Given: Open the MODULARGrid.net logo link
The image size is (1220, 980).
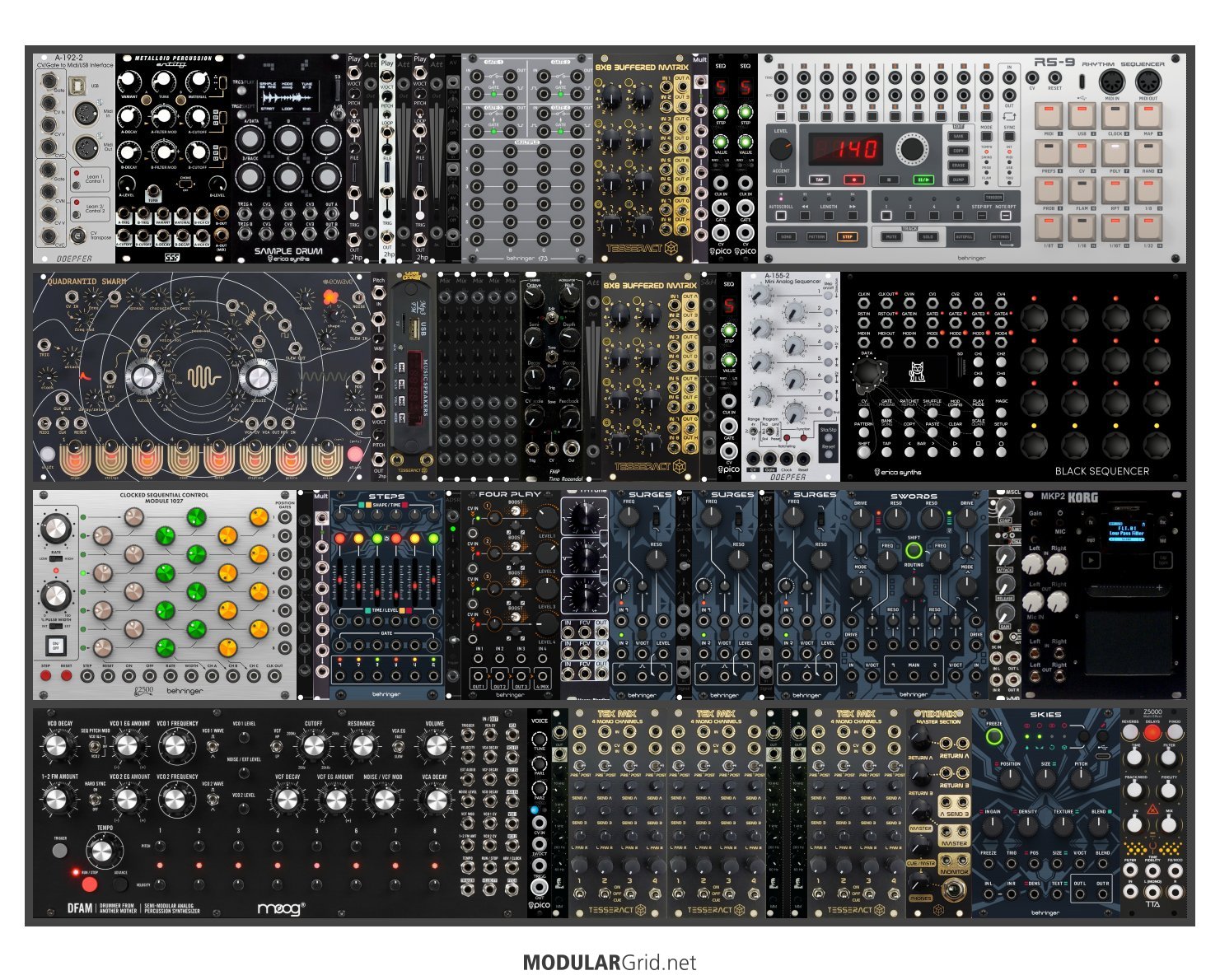Looking at the screenshot, I should click(610, 962).
